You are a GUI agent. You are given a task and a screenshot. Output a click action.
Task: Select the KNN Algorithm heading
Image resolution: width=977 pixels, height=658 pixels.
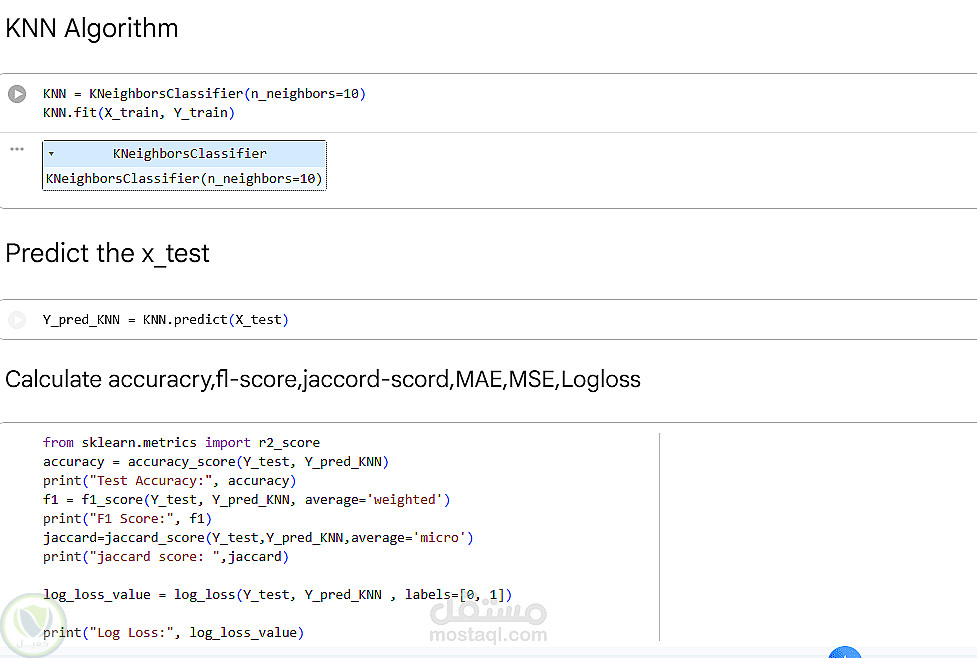click(x=92, y=29)
